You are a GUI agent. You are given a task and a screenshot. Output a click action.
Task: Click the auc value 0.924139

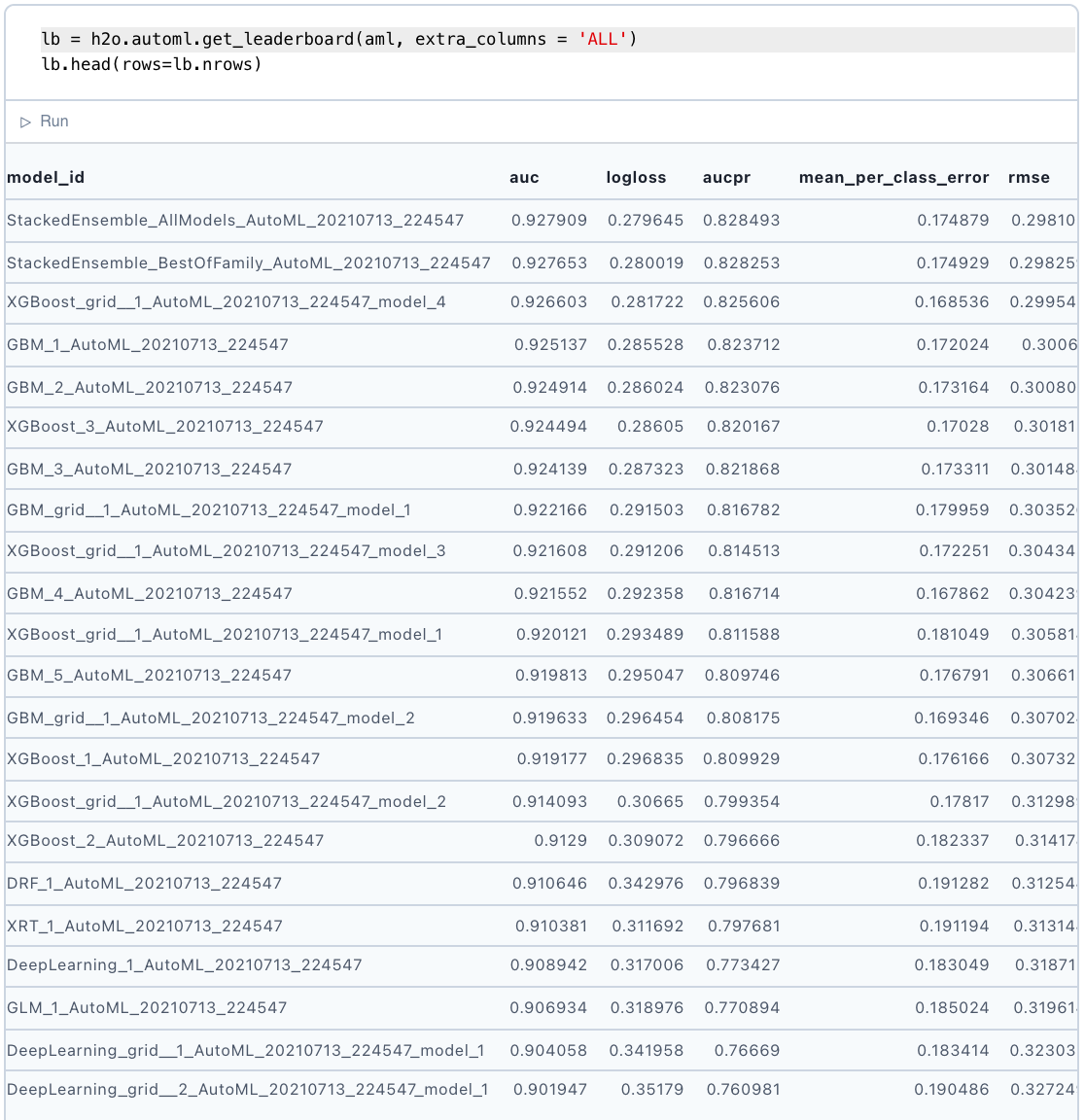(x=550, y=470)
